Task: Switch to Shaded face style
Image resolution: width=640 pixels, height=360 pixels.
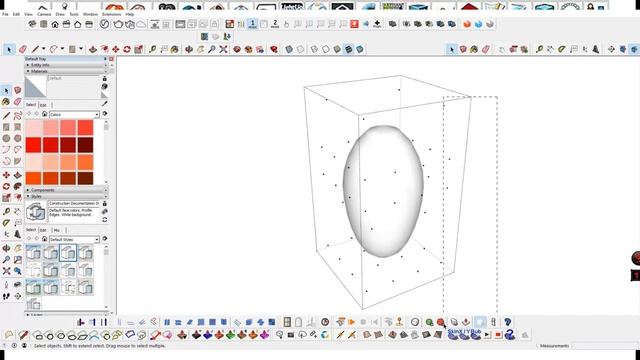Action: [x=337, y=49]
